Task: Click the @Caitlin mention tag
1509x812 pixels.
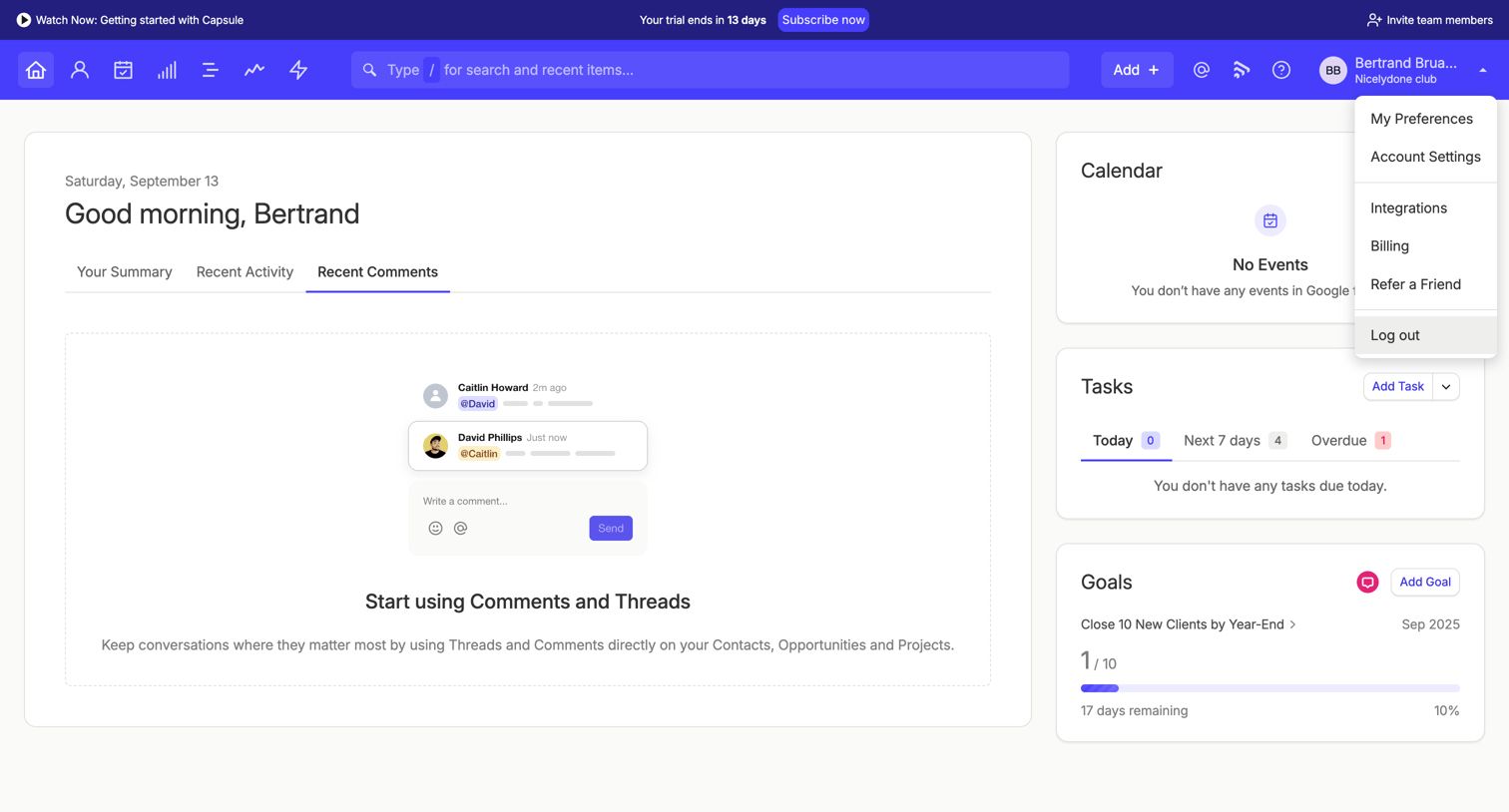Action: [479, 454]
